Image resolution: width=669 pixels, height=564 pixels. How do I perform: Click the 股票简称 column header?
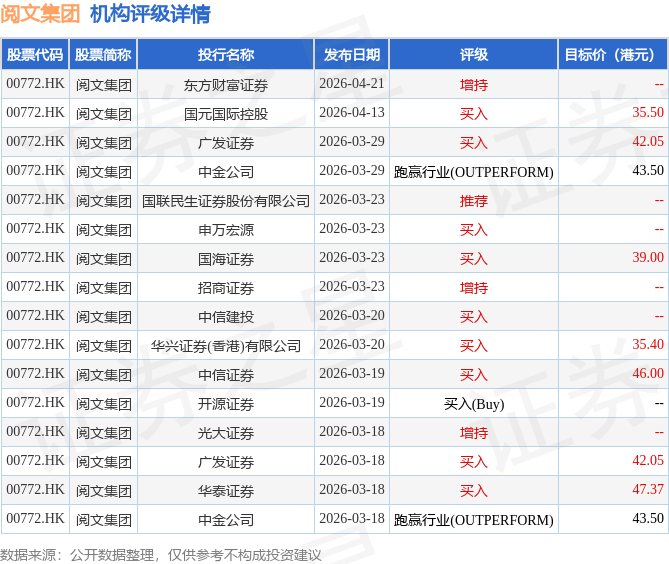pyautogui.click(x=103, y=55)
